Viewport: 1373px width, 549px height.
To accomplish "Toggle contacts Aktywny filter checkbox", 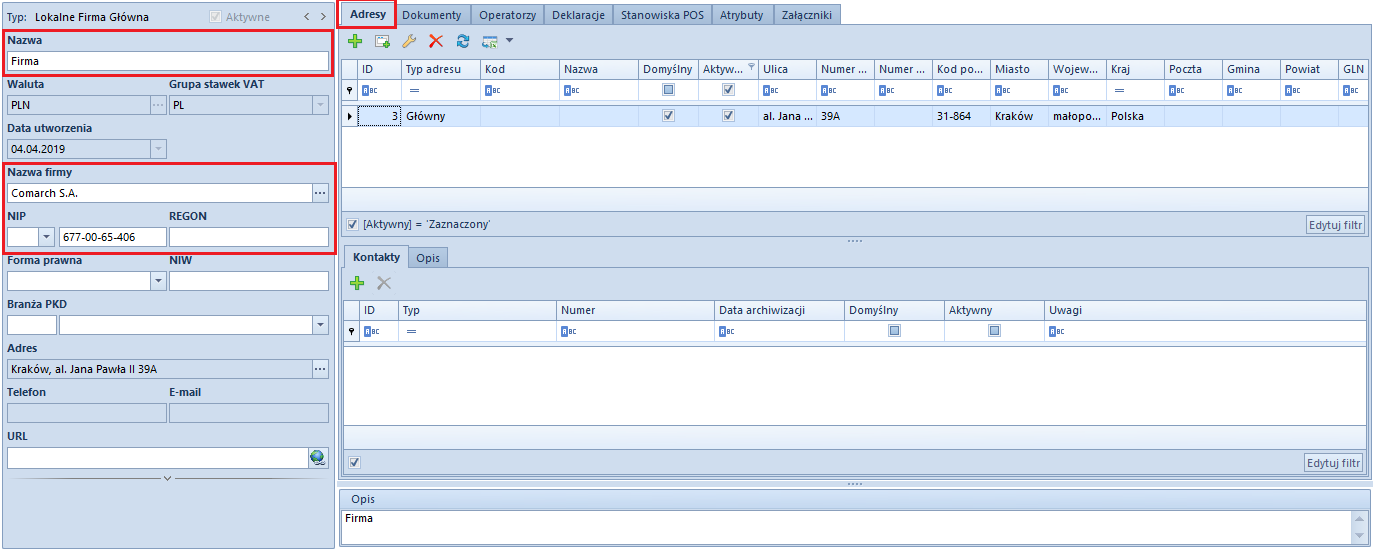I will [994, 331].
